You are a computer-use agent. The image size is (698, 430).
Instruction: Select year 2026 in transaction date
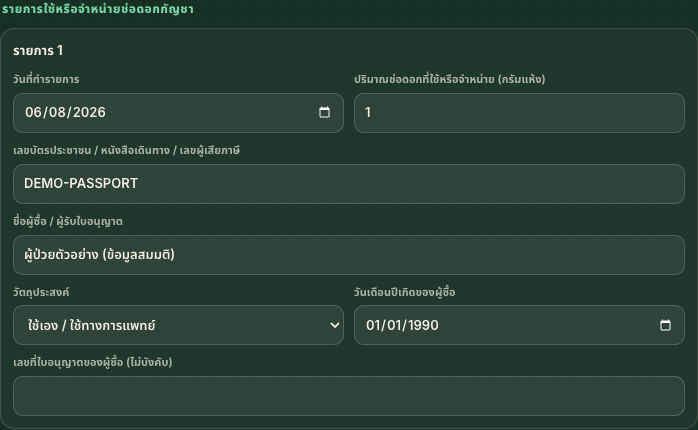(x=89, y=113)
